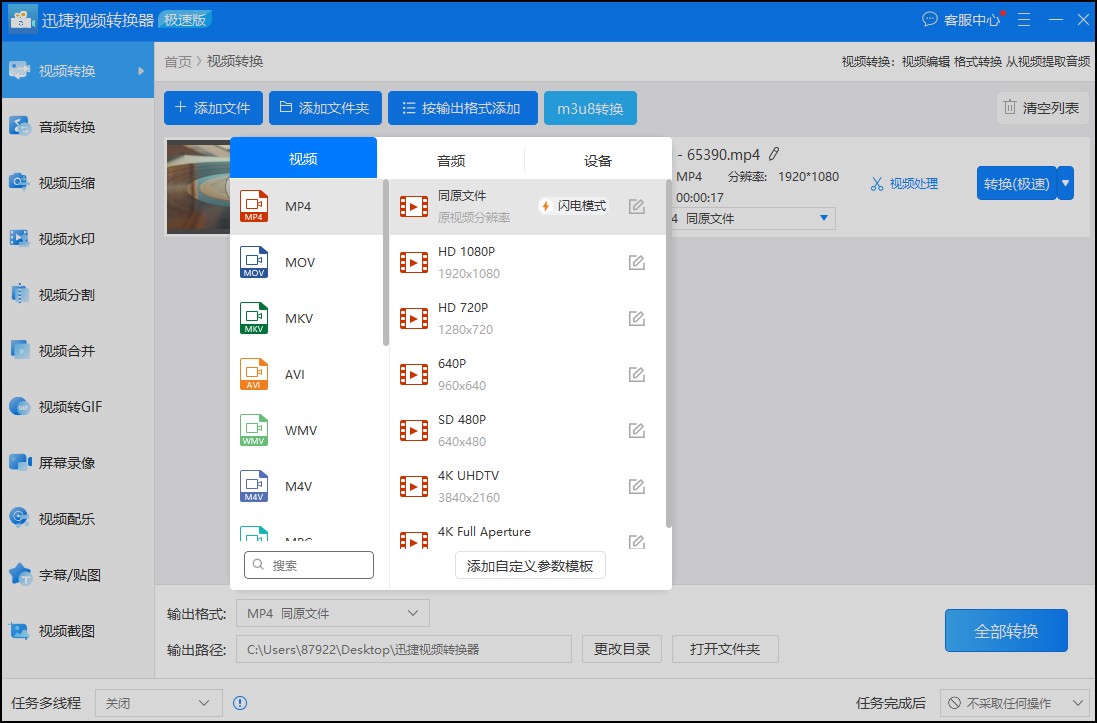
Task: Switch to the 音频 audio tab
Action: 450,158
